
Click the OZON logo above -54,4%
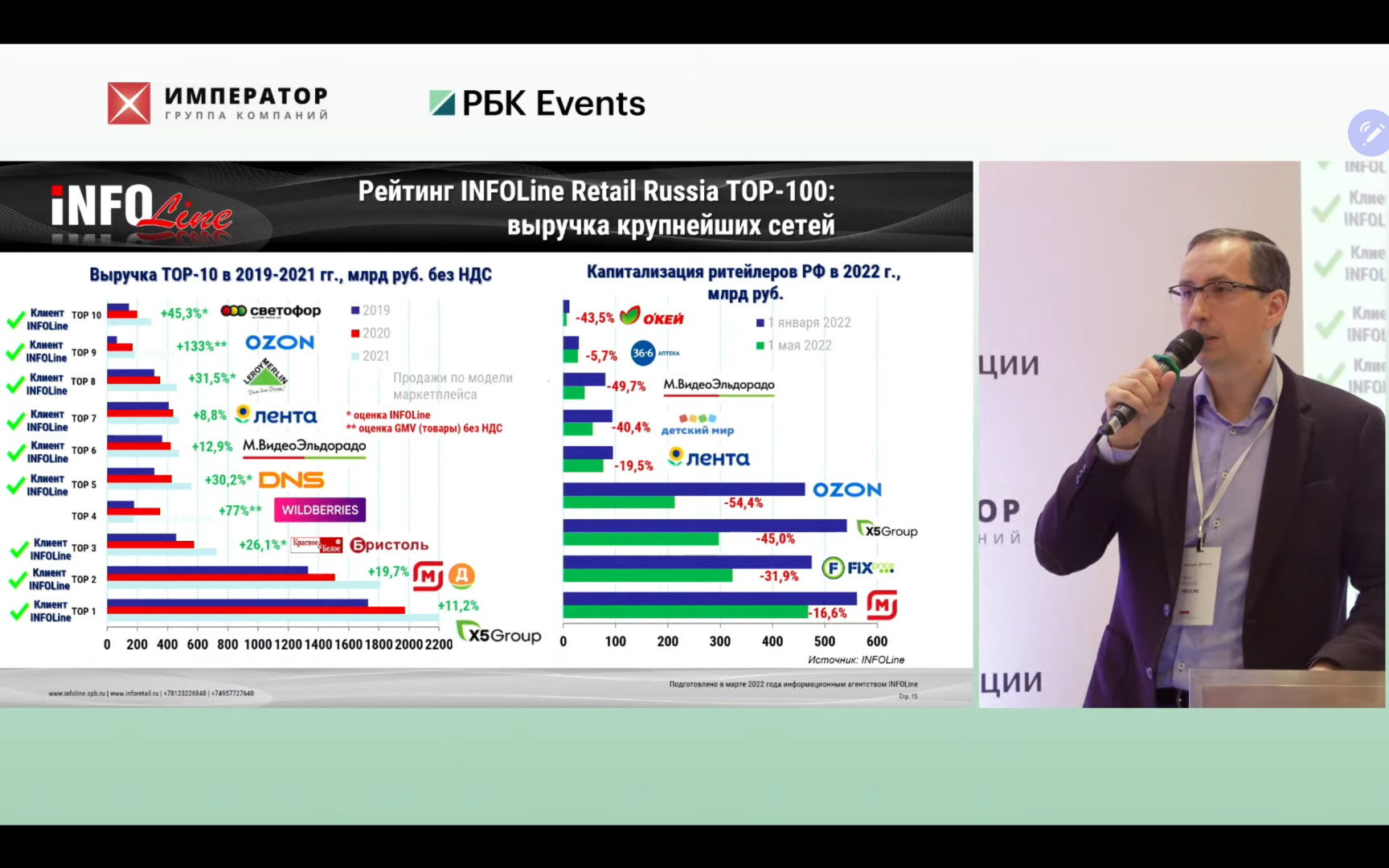click(846, 489)
